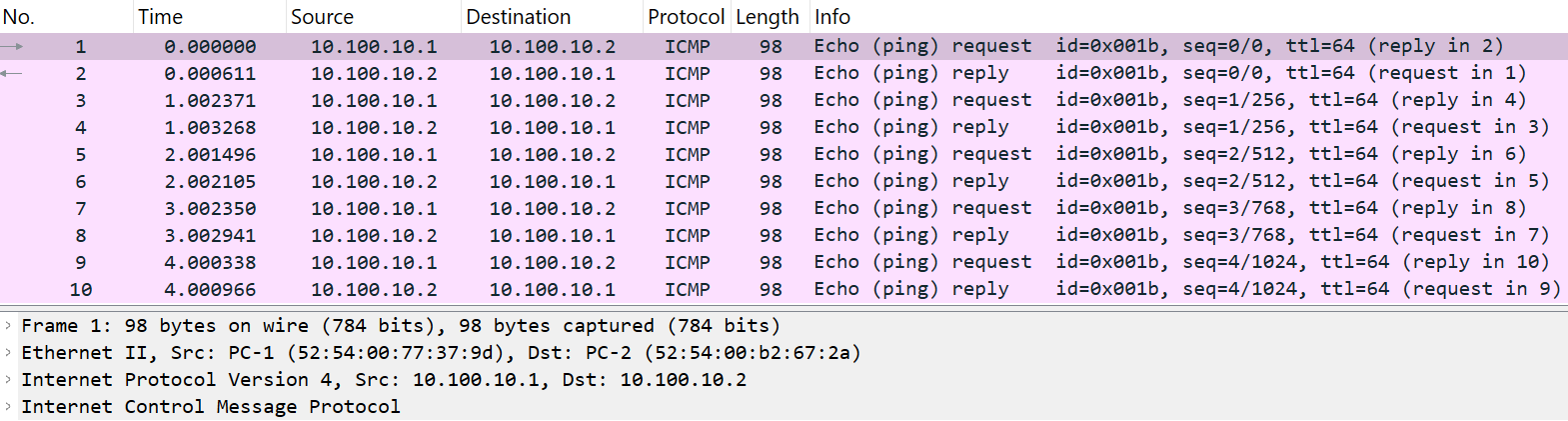
Task: Expand Internet Protocol Version 4 details
Action: pyautogui.click(x=8, y=380)
